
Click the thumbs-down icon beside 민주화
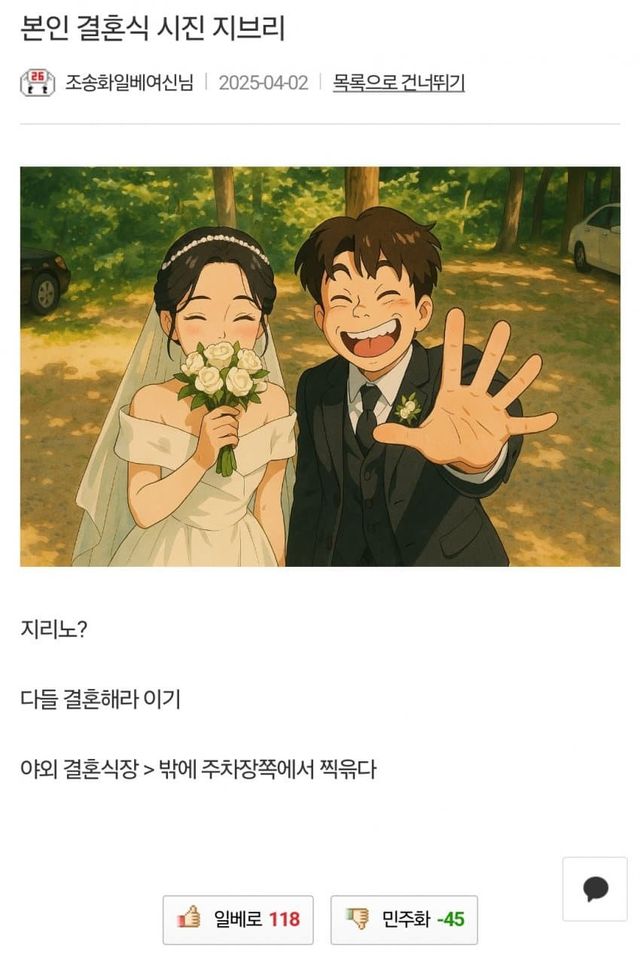[x=358, y=917]
